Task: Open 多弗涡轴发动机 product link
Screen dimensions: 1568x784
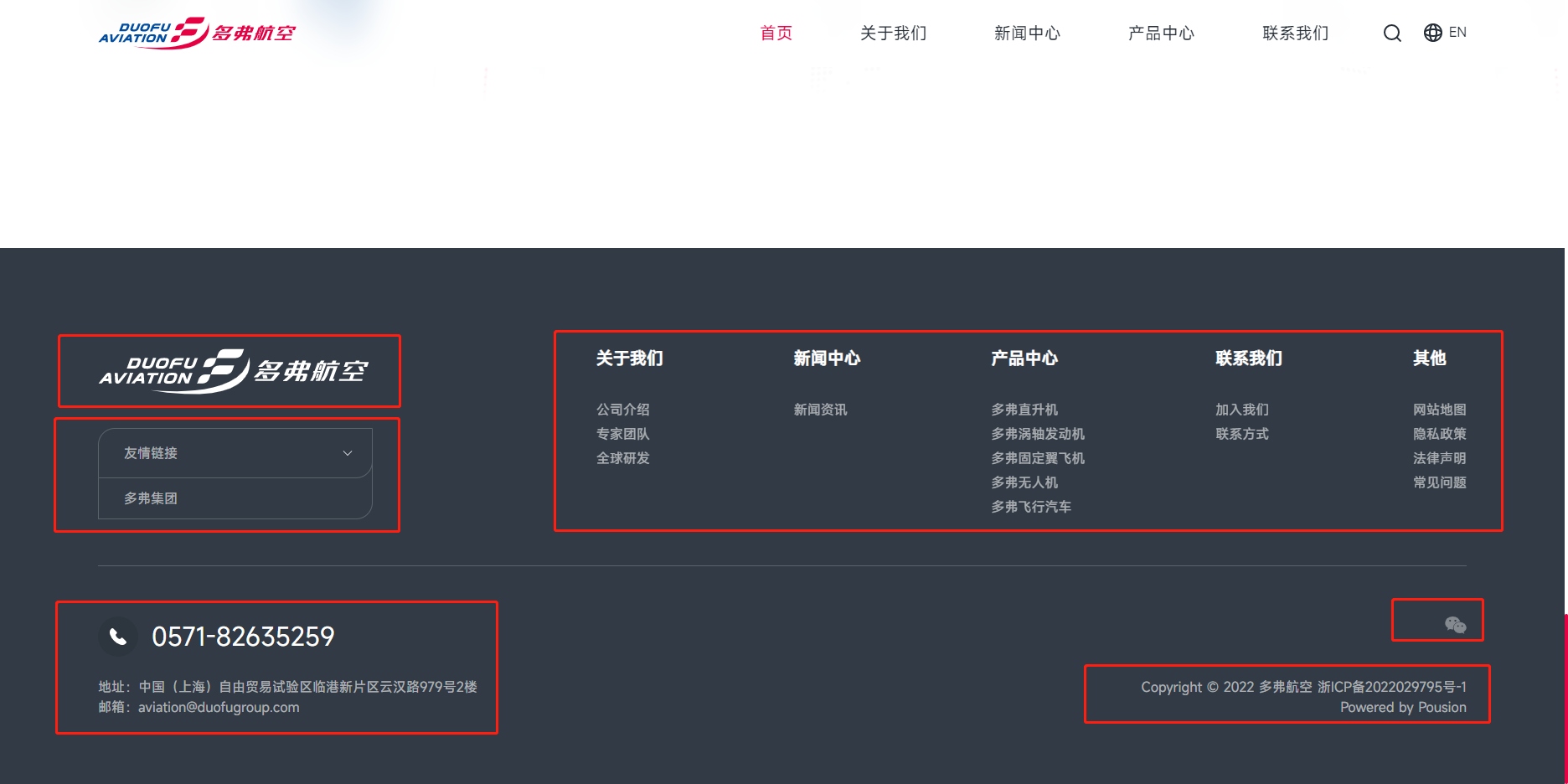Action: tap(1039, 434)
